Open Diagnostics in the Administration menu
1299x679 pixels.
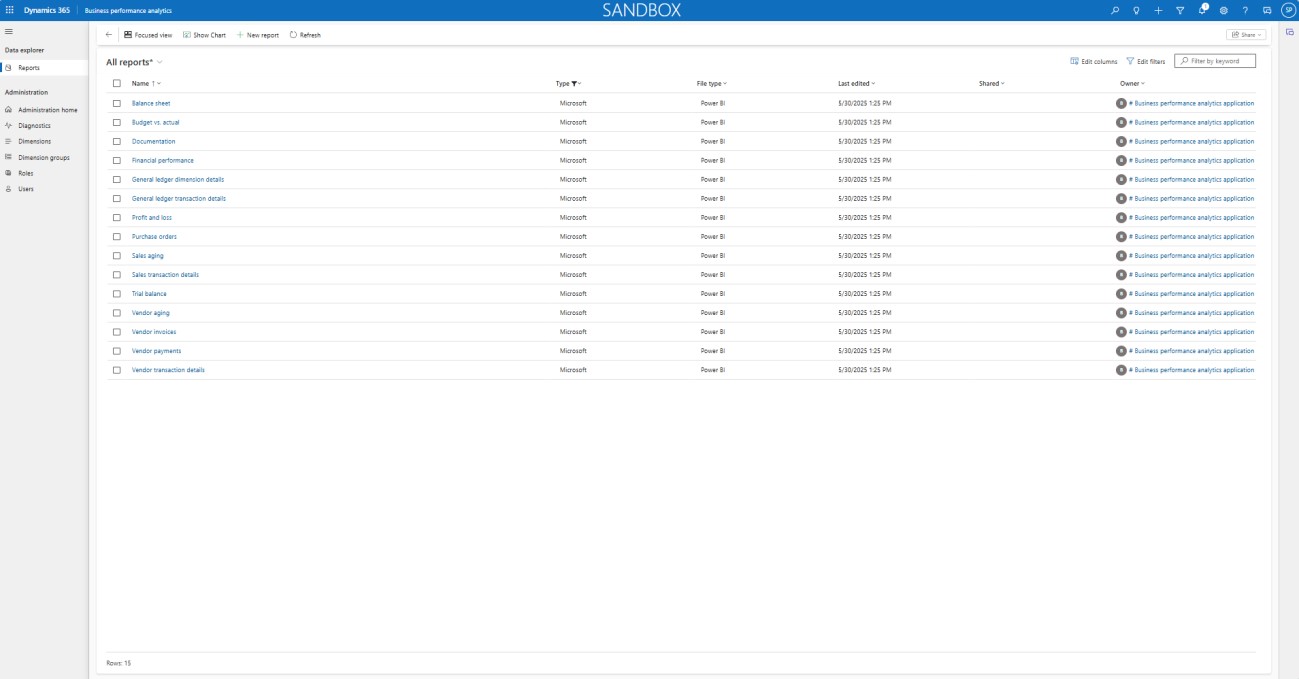(34, 125)
